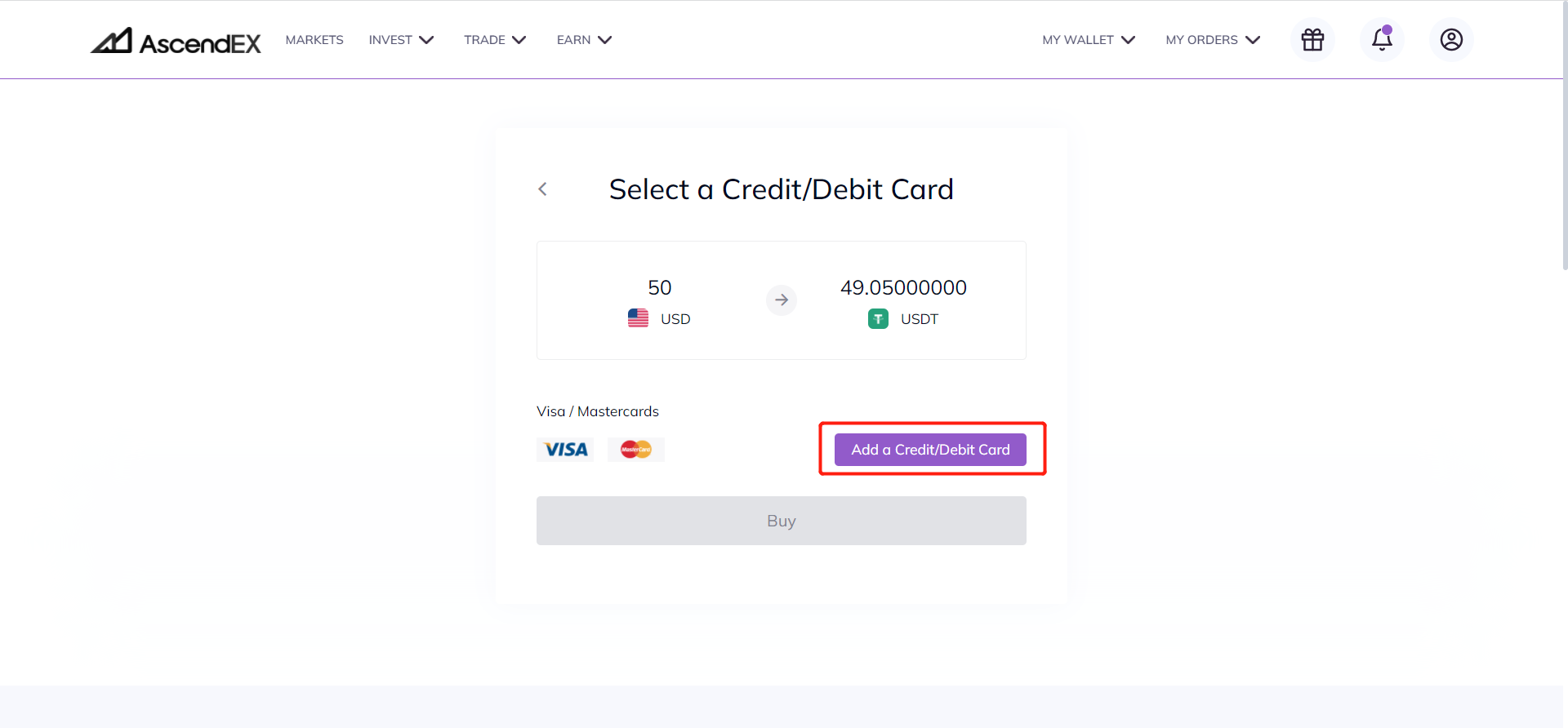Open the user account profile icon
The width and height of the screenshot is (1568, 728).
1451,39
